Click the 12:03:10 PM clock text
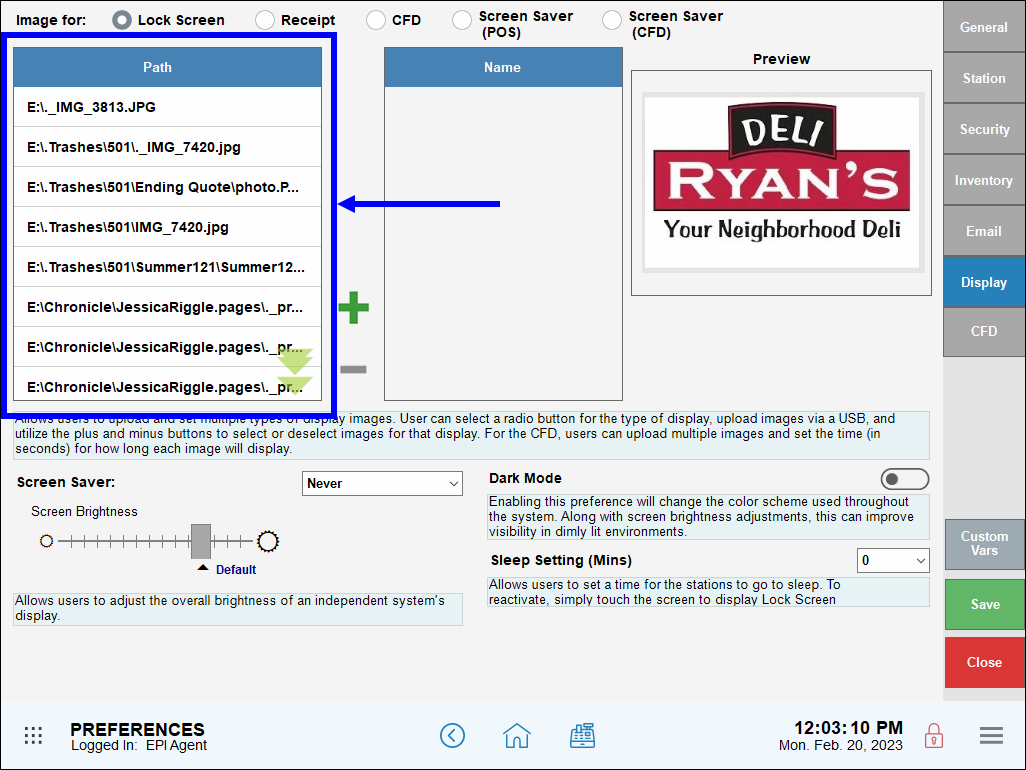1026x770 pixels. pos(848,727)
